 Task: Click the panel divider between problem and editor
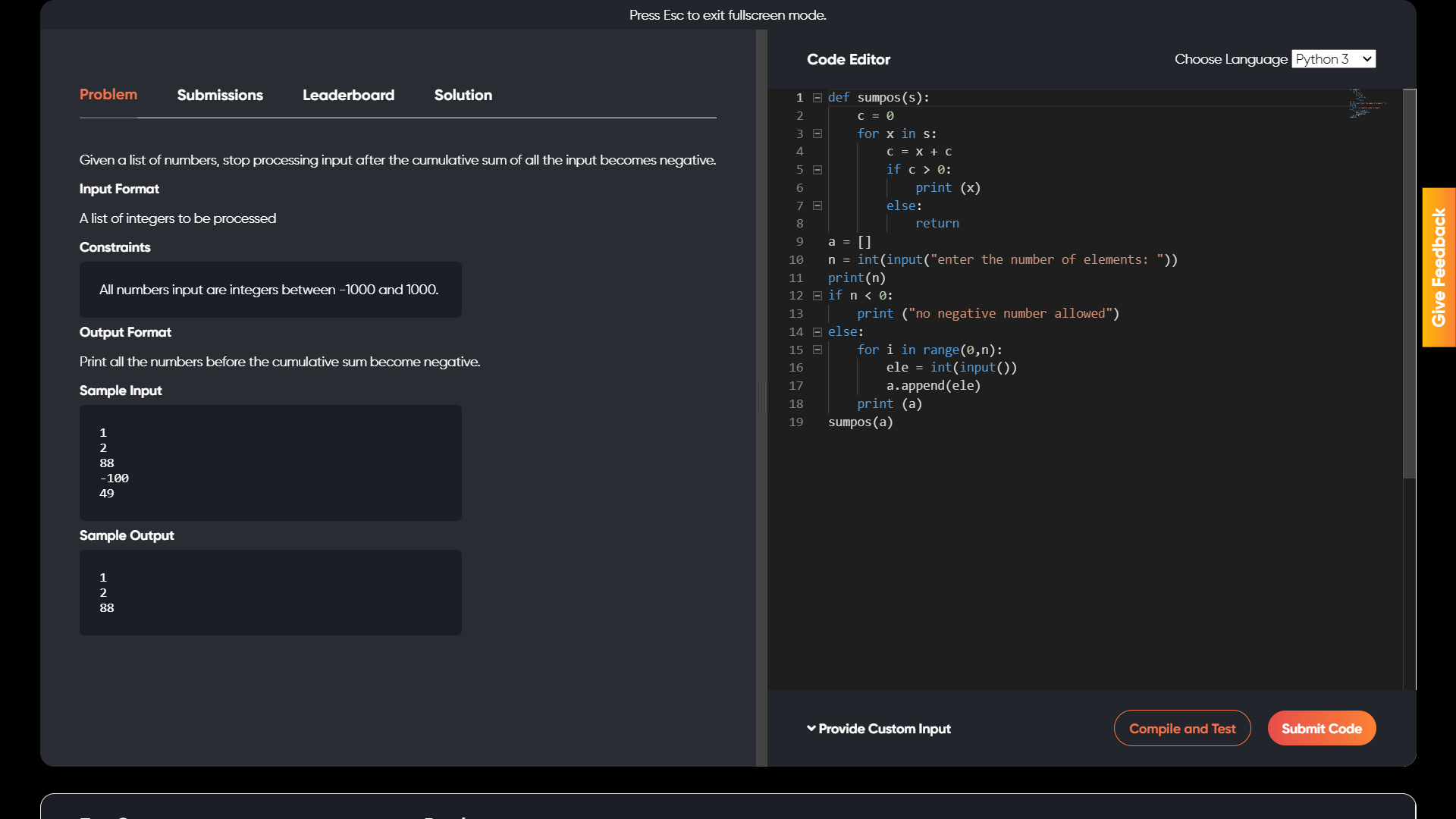click(x=761, y=397)
